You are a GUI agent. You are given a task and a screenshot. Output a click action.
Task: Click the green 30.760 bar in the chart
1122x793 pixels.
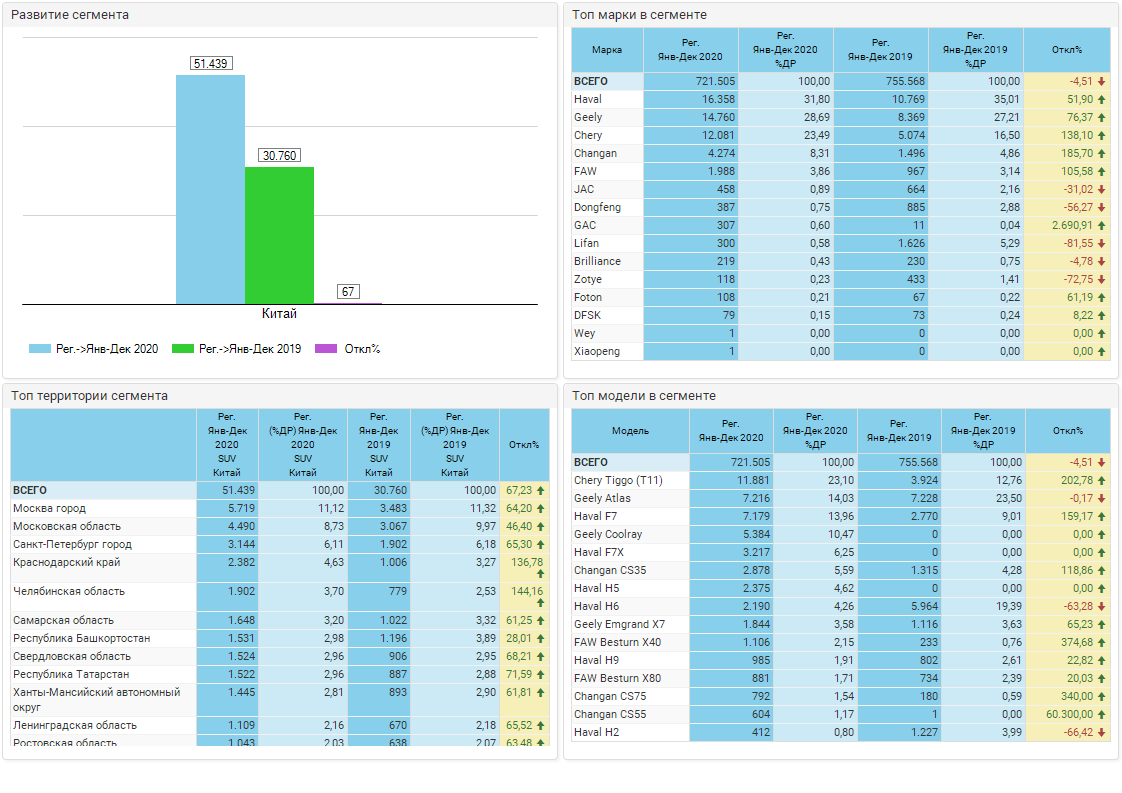pos(279,235)
